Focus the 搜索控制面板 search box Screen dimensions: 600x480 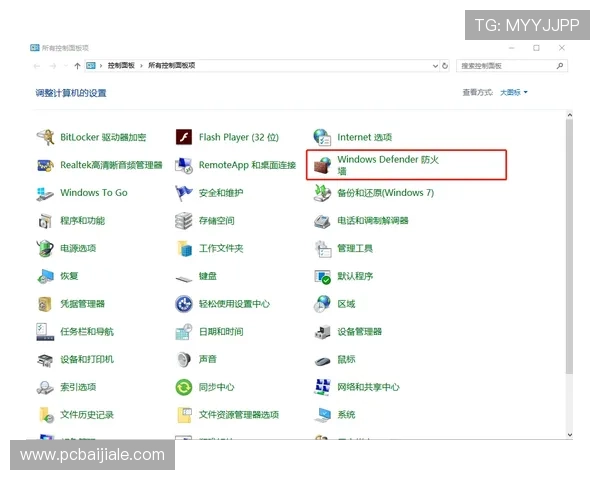pyautogui.click(x=512, y=66)
